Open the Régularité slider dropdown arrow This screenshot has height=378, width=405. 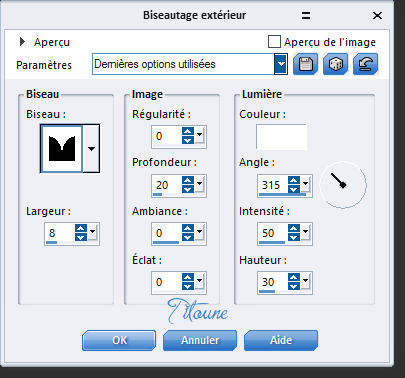click(x=200, y=135)
